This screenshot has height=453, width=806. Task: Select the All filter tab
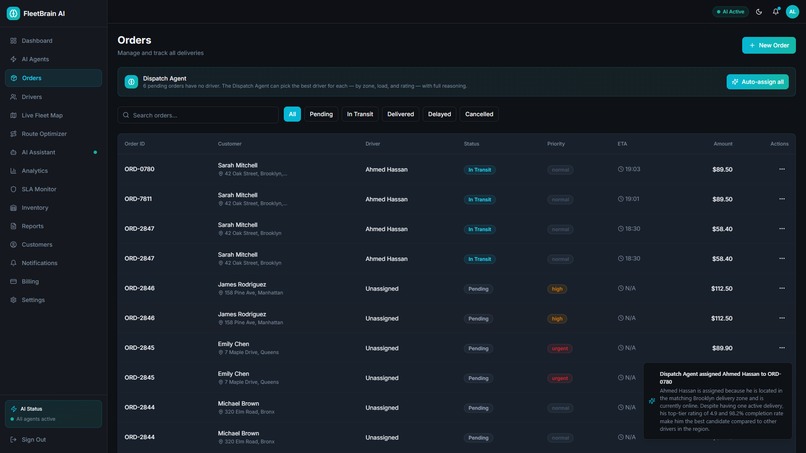tap(292, 114)
